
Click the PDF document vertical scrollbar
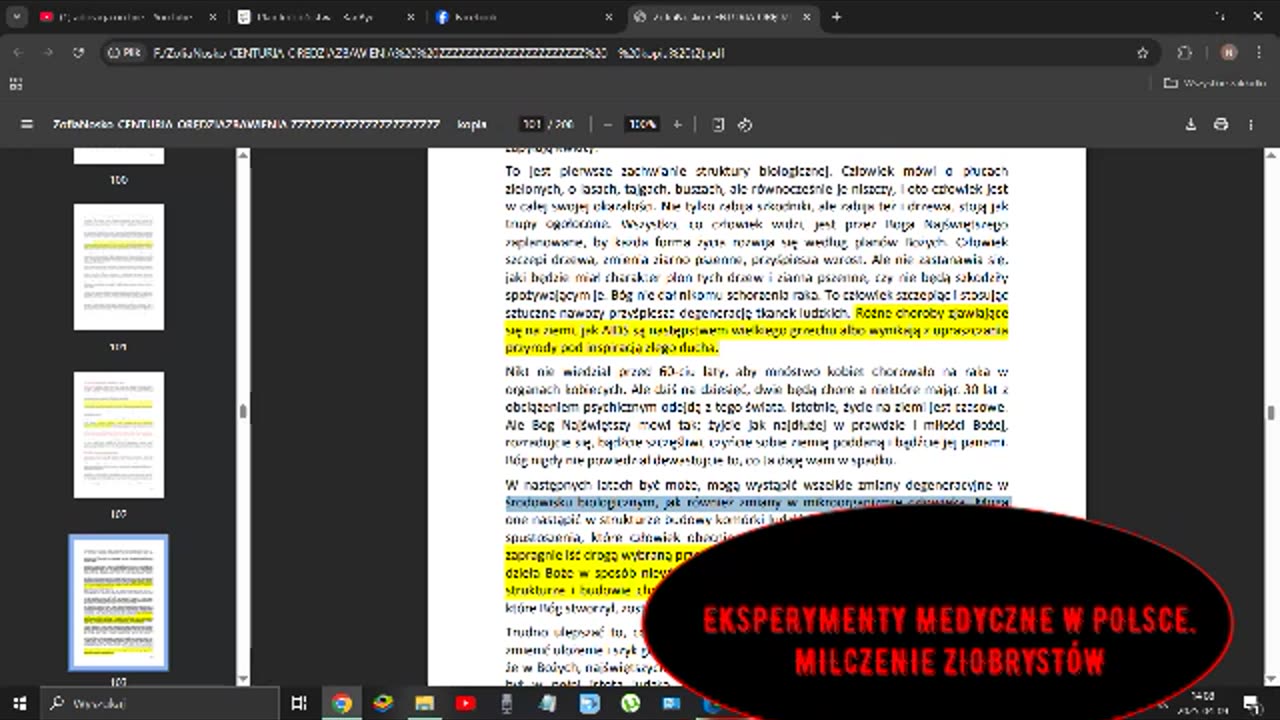[1271, 415]
